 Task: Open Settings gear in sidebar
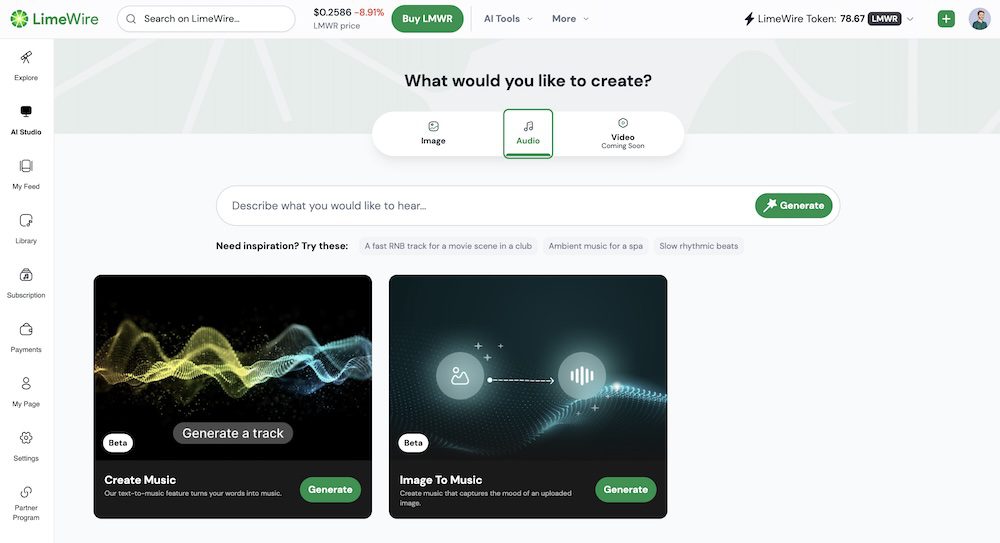(26, 438)
